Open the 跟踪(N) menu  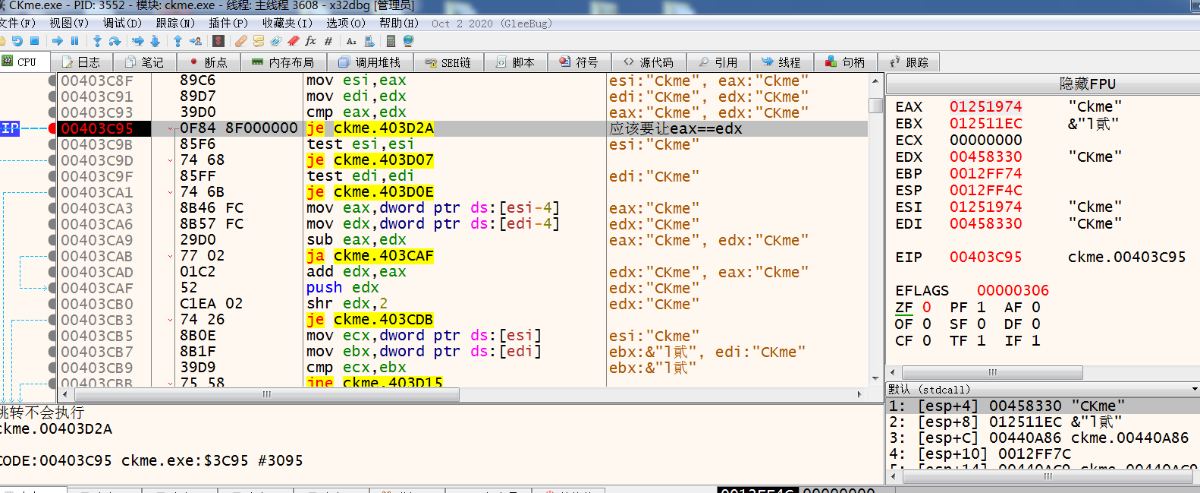(175, 22)
